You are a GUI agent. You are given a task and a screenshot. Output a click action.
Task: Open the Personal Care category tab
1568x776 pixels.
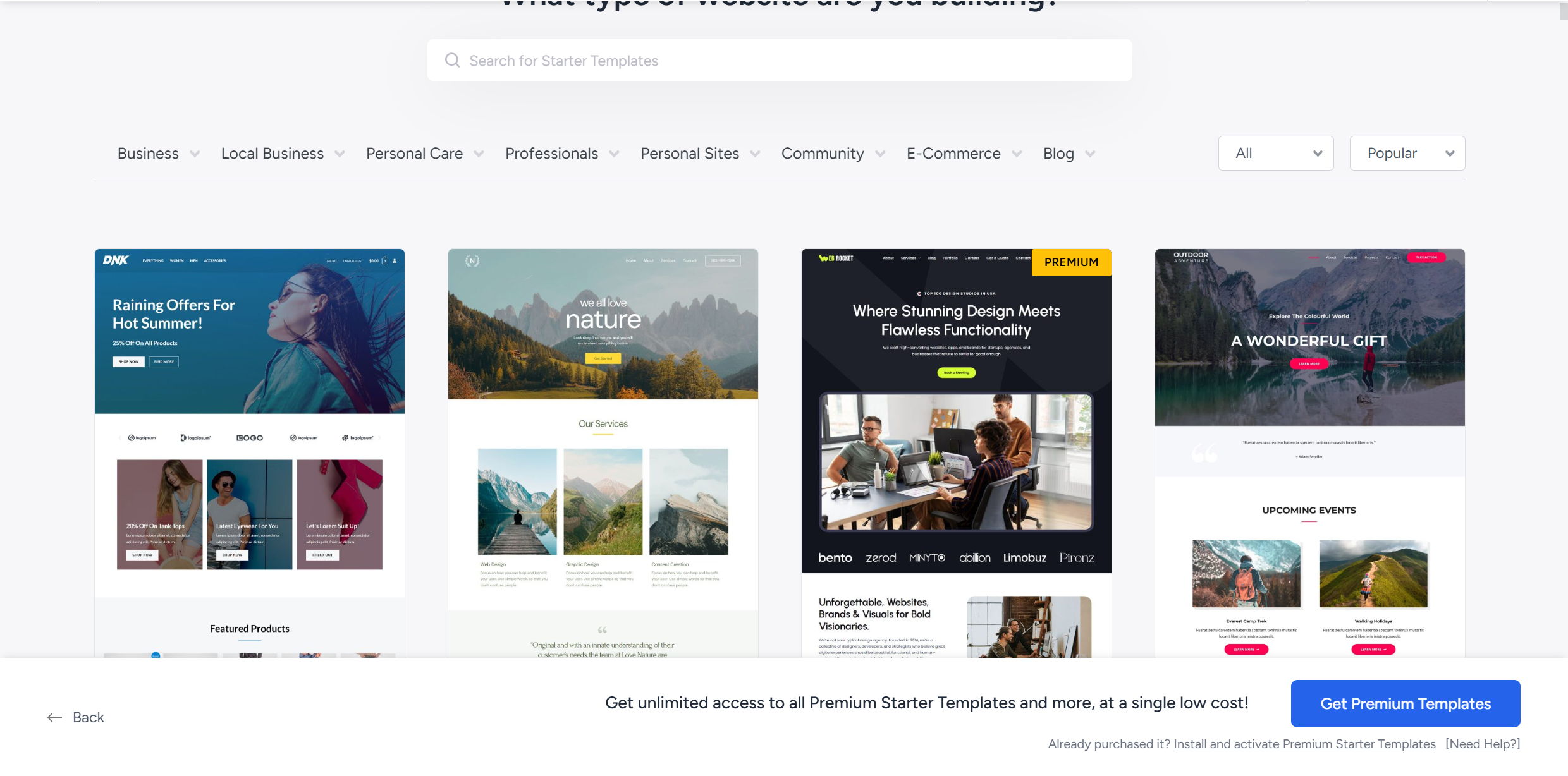tap(414, 154)
